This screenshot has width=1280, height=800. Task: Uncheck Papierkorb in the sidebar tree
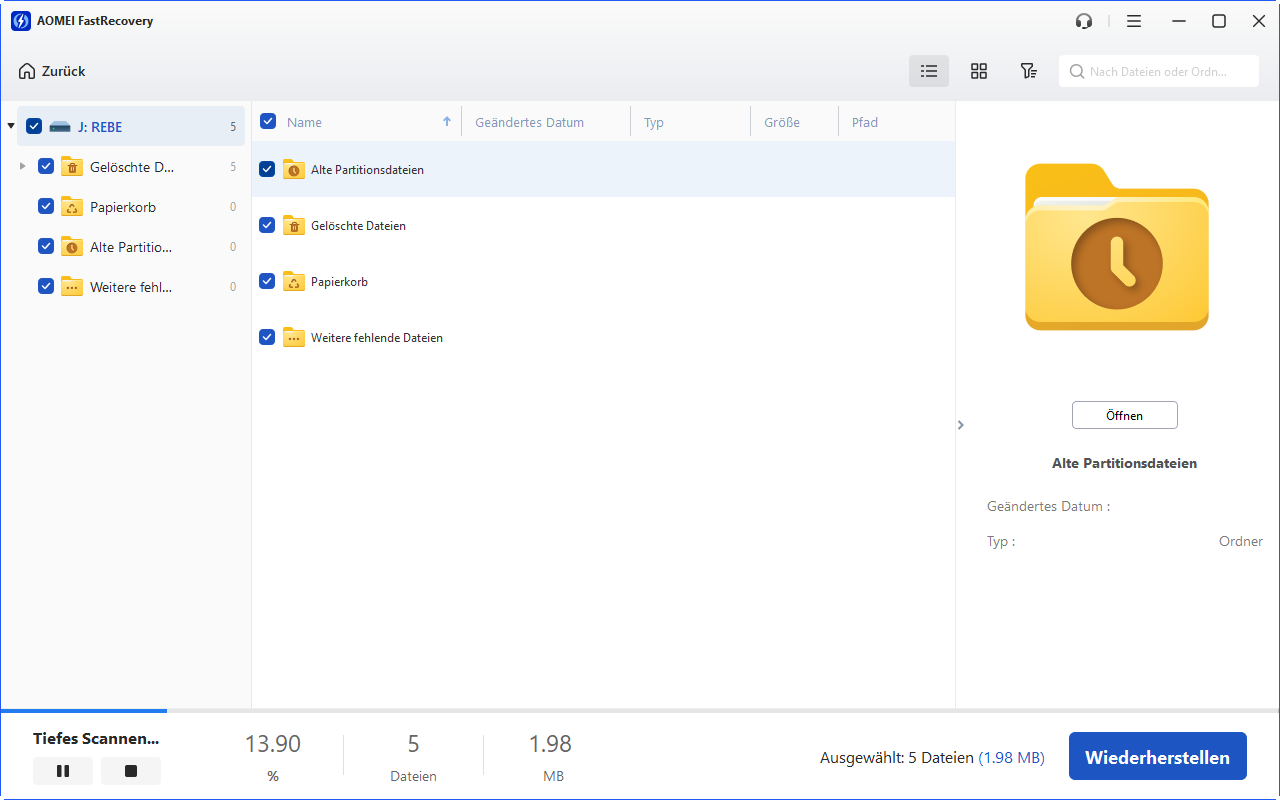[x=46, y=207]
